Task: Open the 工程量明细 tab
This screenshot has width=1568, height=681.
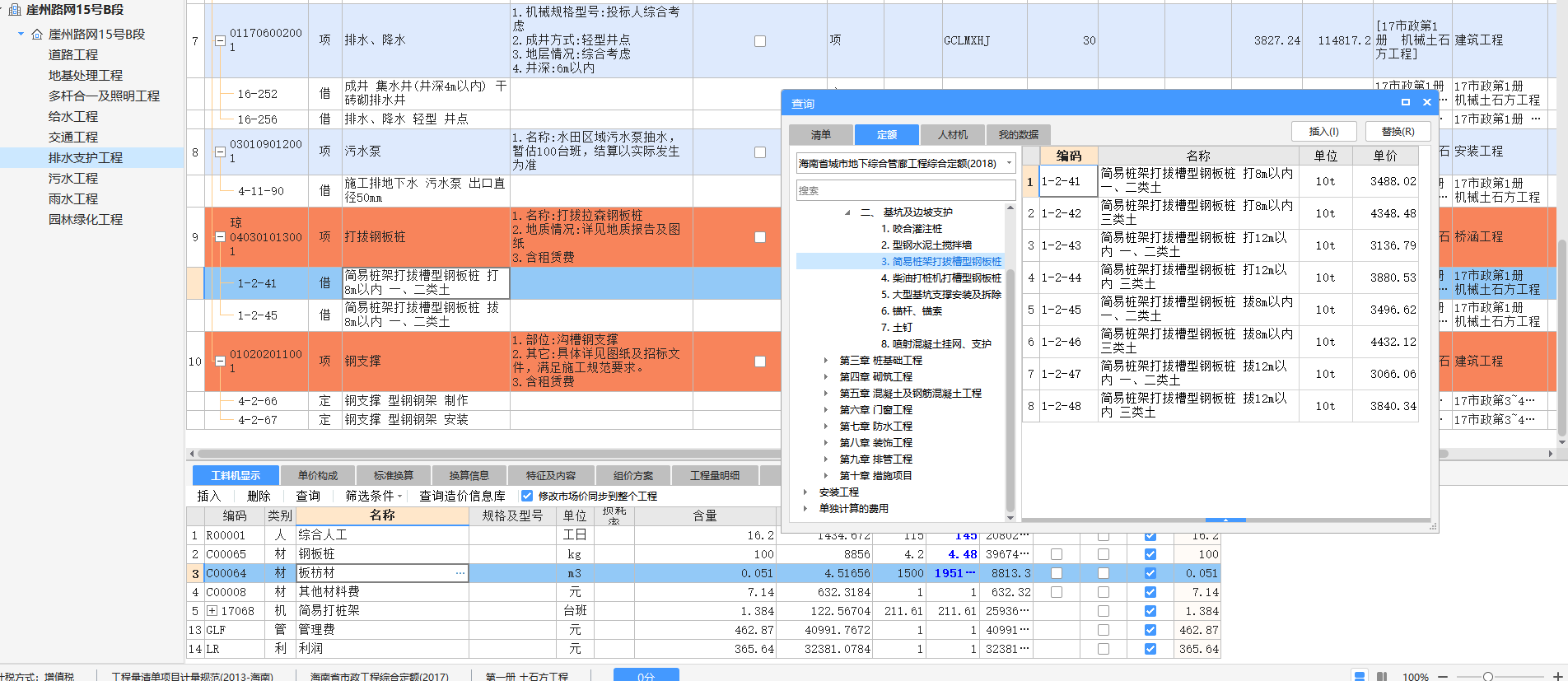Action: 714,475
